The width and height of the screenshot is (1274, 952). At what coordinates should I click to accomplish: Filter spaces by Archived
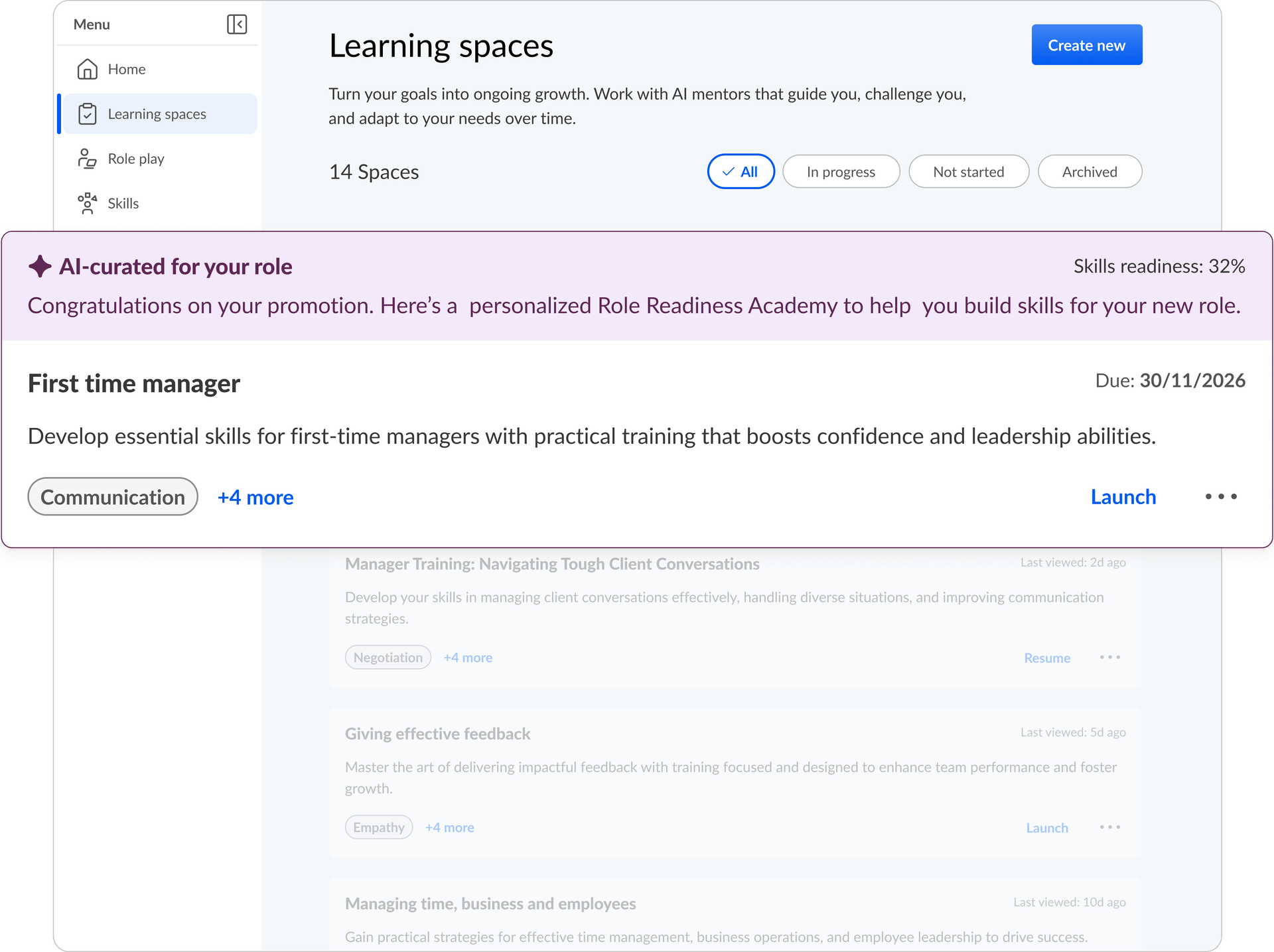(x=1090, y=171)
